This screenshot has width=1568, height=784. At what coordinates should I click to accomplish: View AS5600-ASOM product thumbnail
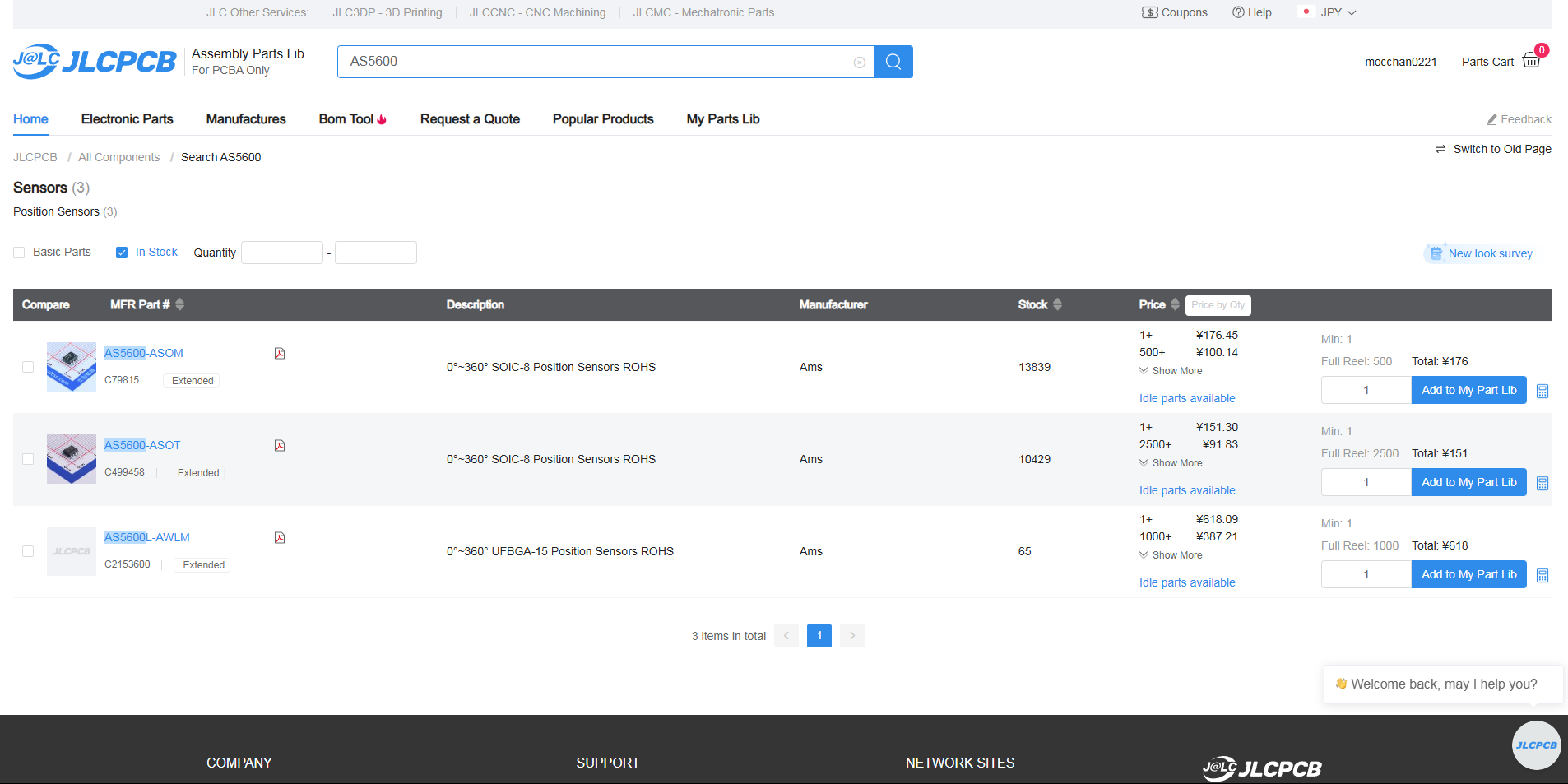click(72, 367)
